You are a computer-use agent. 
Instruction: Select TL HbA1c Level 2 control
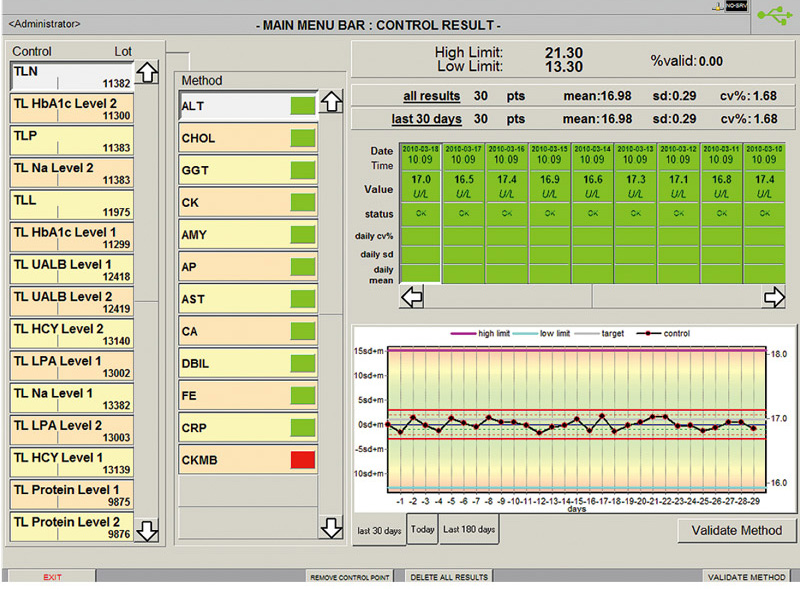coord(72,109)
